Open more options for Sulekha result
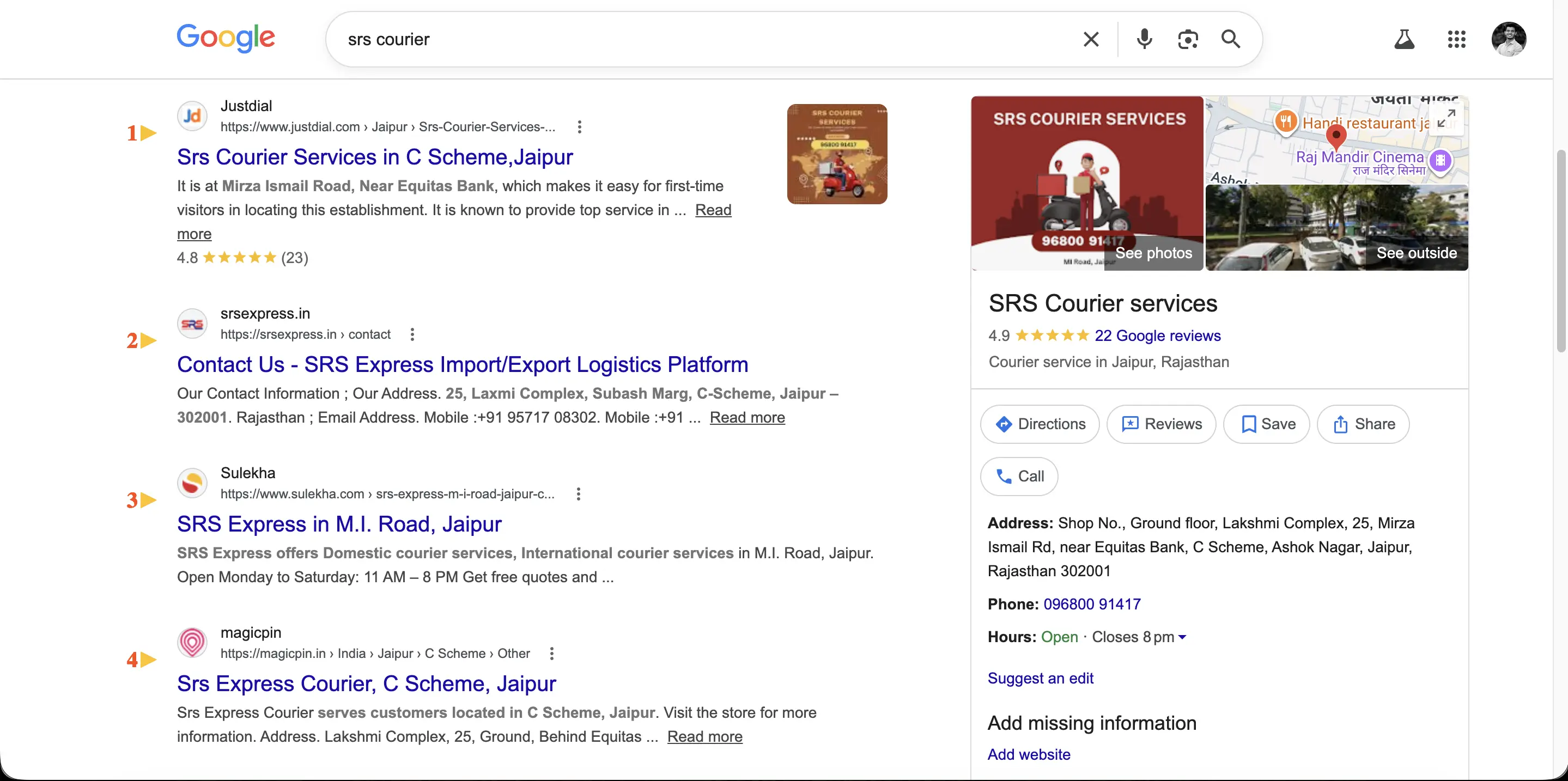Viewport: 1568px width, 781px height. [x=578, y=494]
